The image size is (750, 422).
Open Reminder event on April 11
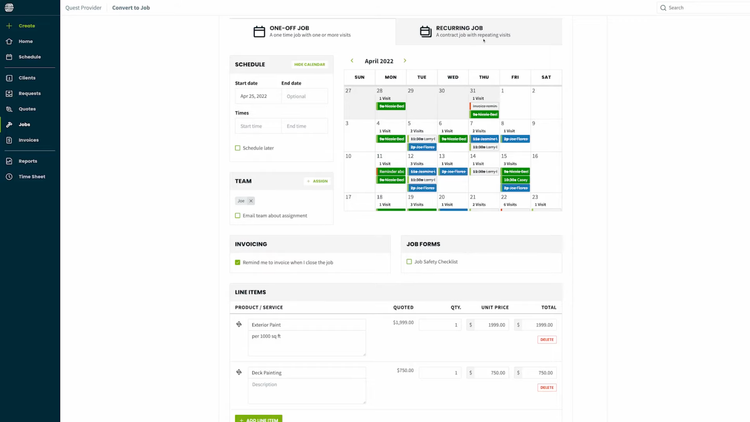391,171
